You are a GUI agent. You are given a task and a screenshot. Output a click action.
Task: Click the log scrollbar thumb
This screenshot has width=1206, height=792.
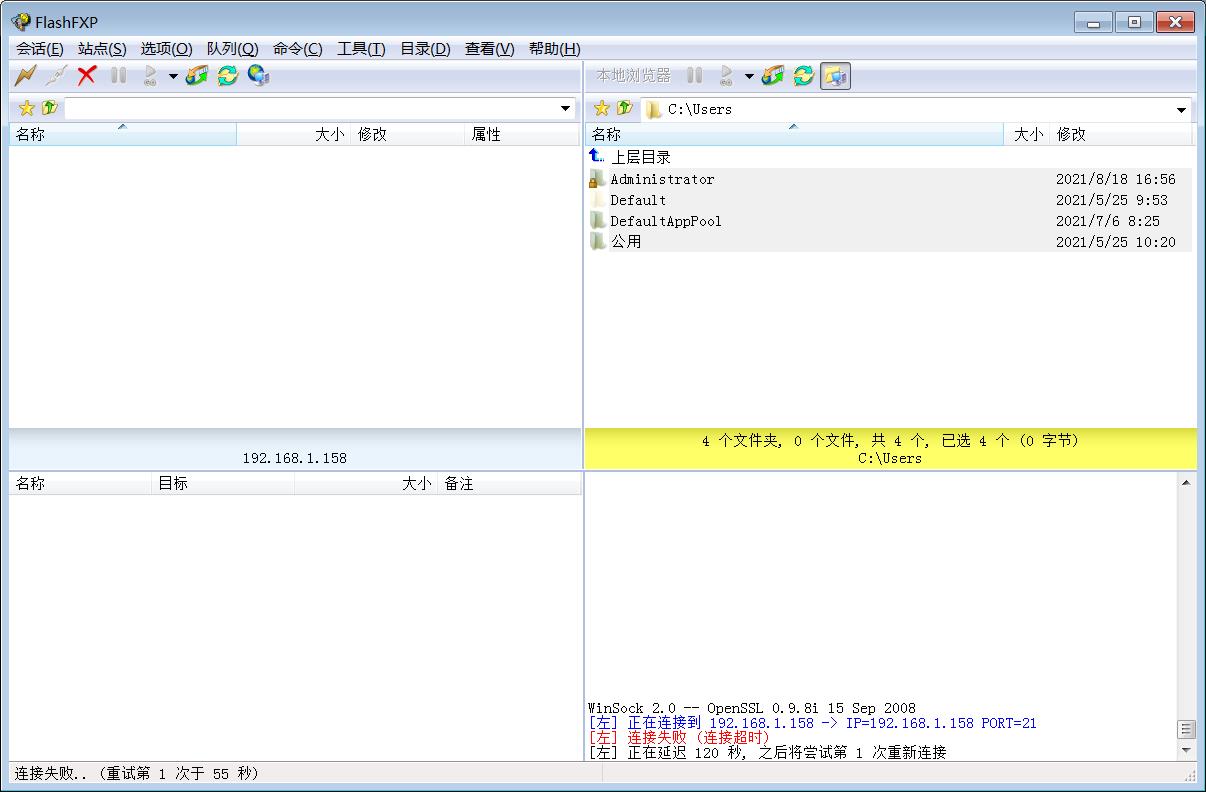(1187, 729)
